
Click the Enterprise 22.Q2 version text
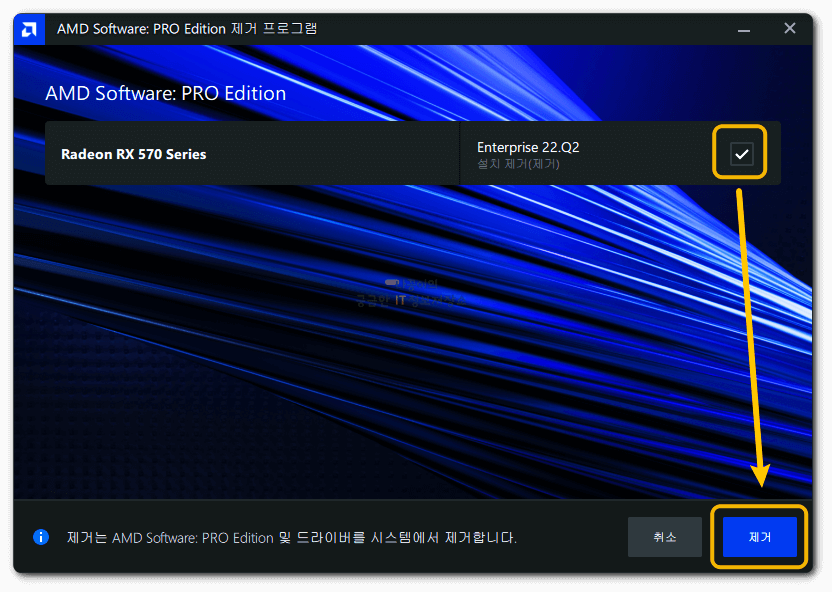point(528,147)
